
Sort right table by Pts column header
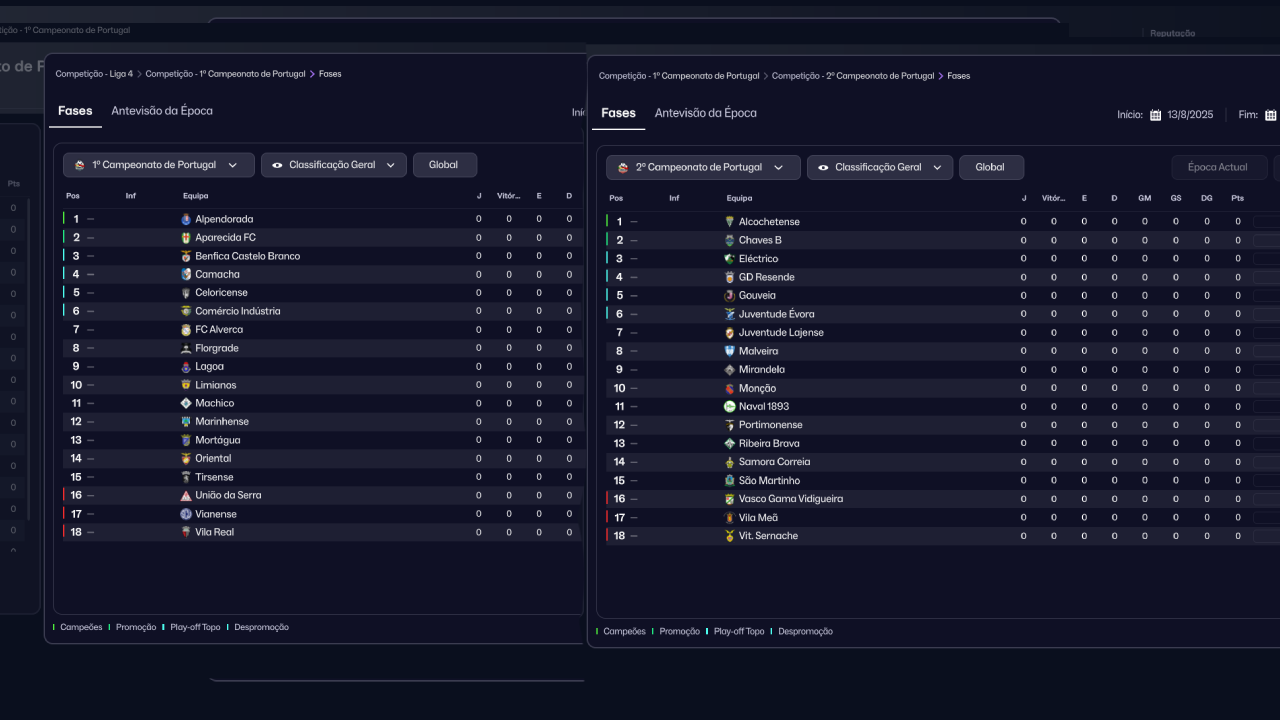click(1237, 198)
